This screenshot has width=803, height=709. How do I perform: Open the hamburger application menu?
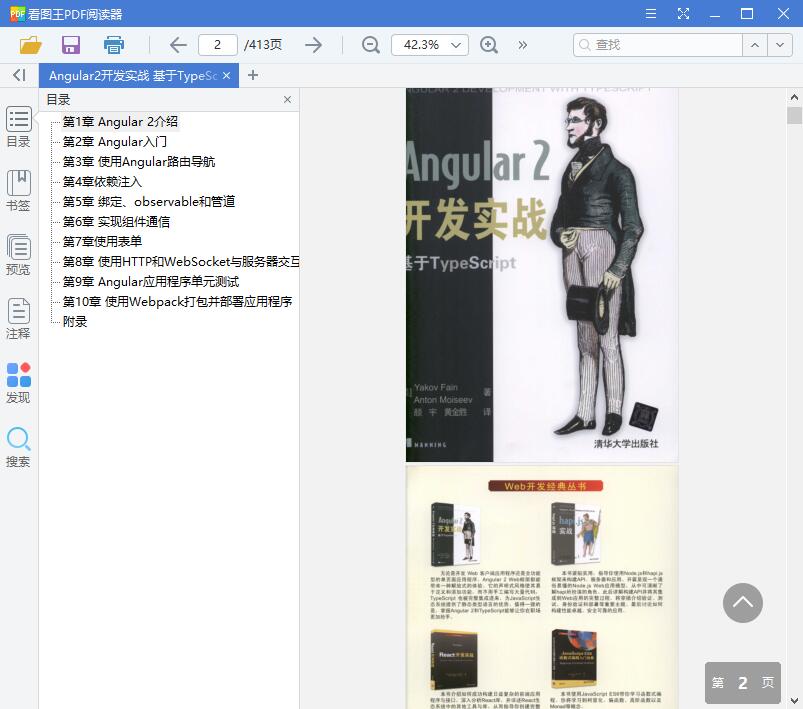[651, 13]
